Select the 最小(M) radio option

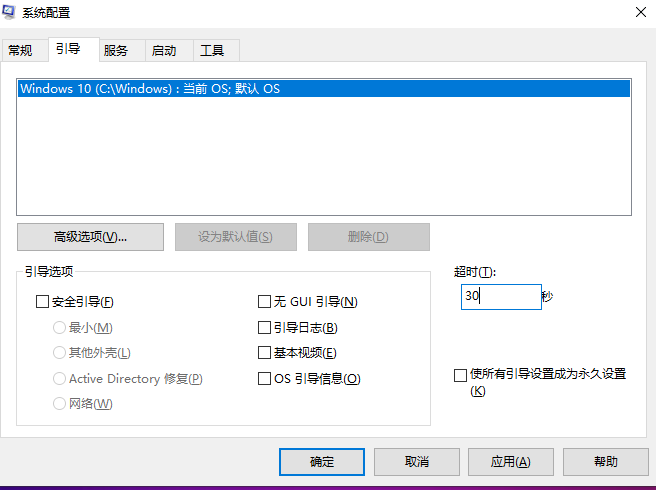(59, 328)
